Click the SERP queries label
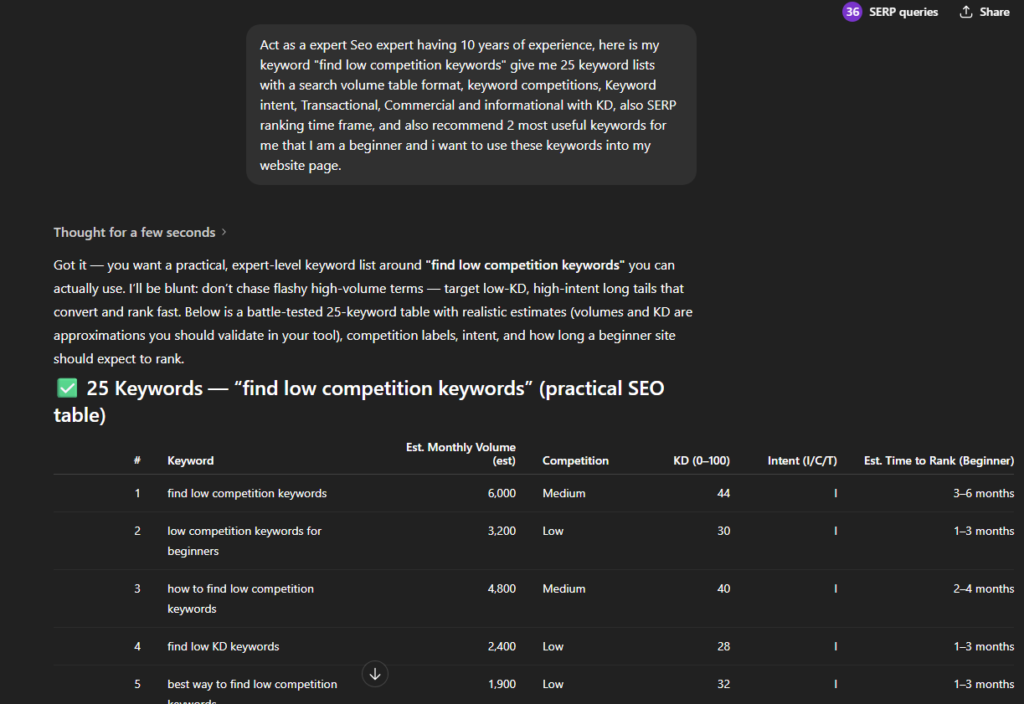Image resolution: width=1024 pixels, height=704 pixels. coord(903,12)
